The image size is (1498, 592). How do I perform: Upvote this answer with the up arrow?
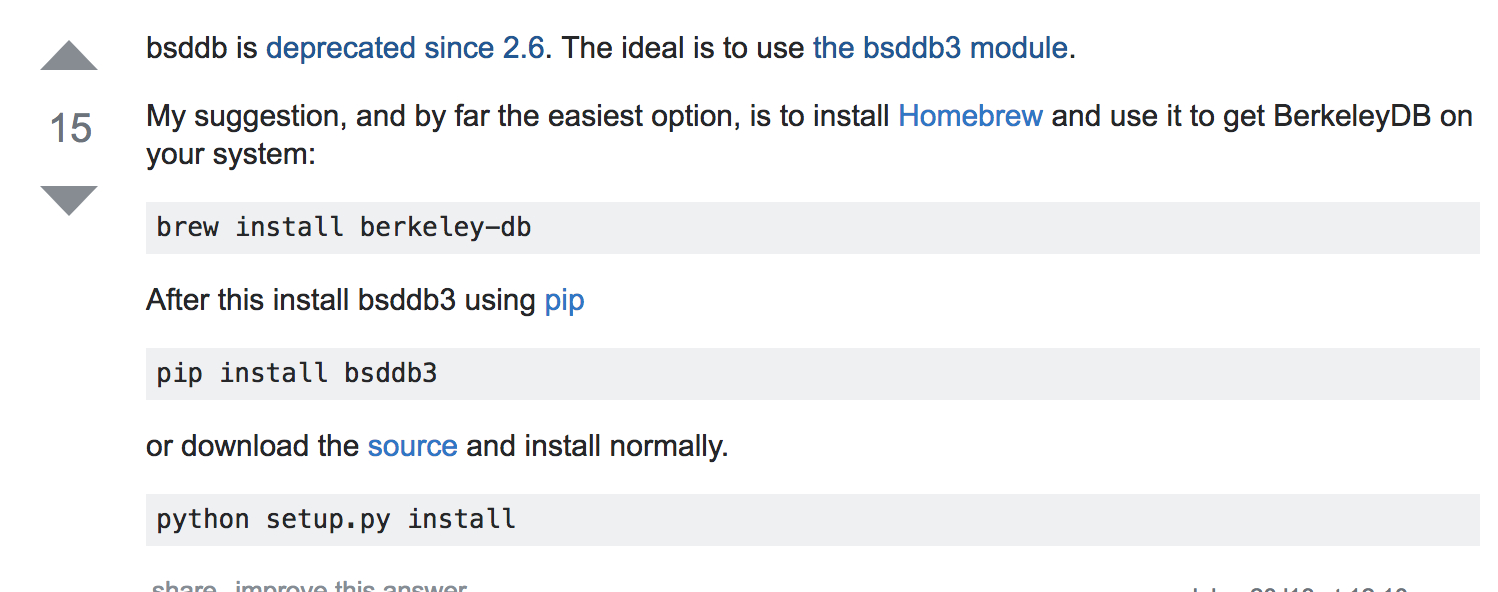pos(69,57)
